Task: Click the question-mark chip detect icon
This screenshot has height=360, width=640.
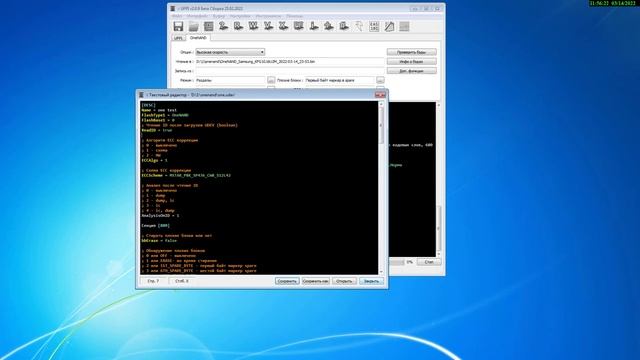Action: tap(223, 27)
